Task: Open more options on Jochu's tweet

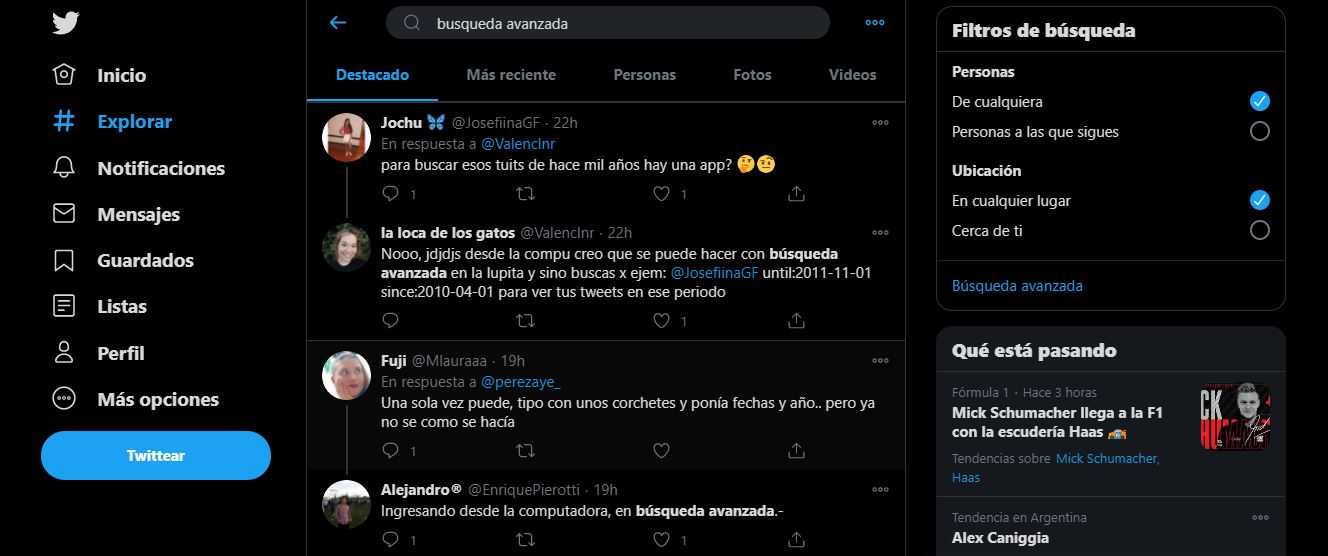Action: 880,123
